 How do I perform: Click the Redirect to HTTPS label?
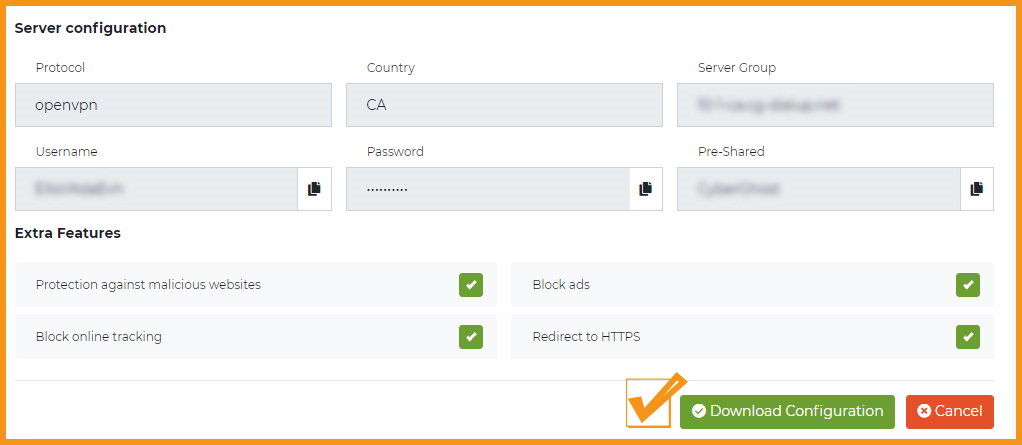click(x=587, y=337)
